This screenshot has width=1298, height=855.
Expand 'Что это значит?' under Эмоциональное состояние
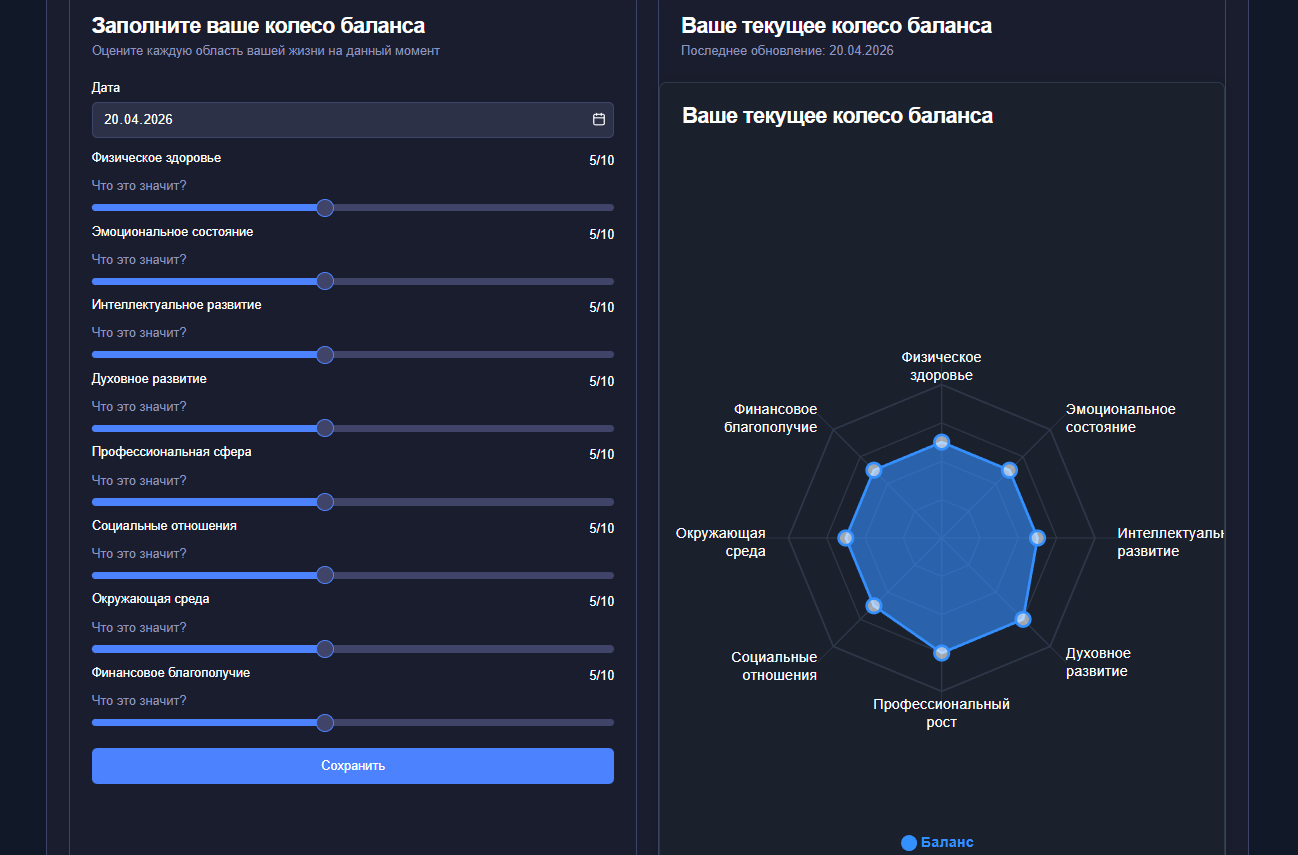point(139,260)
